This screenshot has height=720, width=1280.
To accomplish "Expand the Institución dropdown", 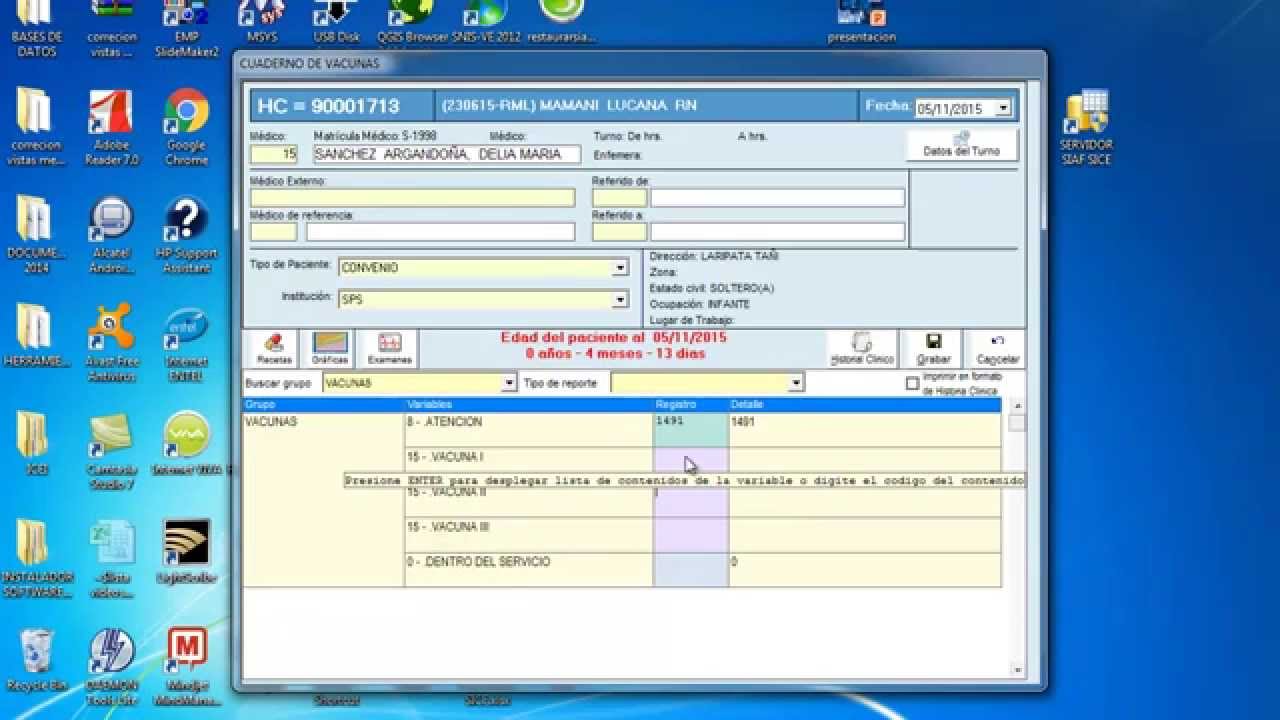I will click(x=620, y=299).
